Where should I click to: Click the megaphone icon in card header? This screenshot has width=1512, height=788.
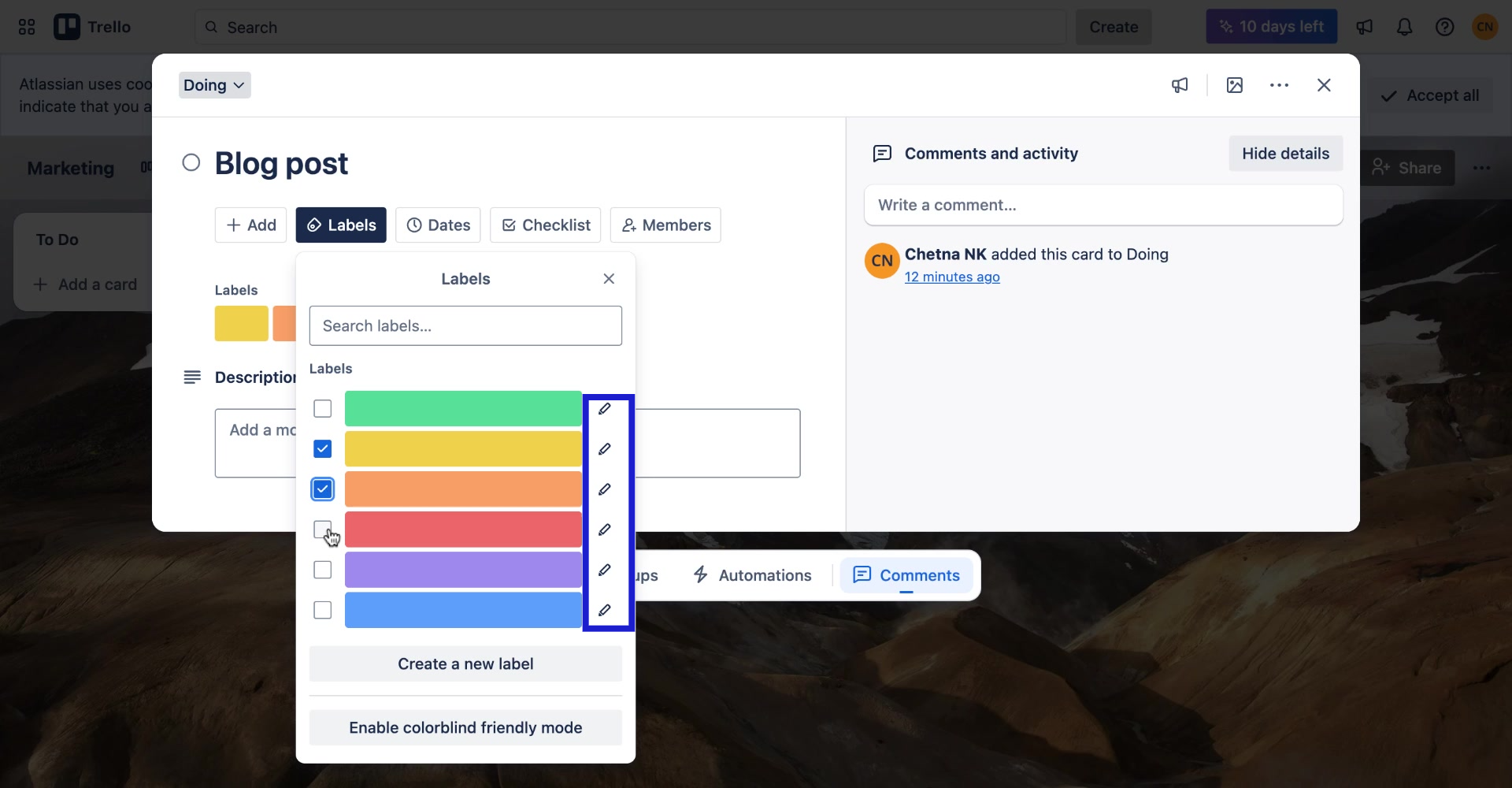(1179, 85)
